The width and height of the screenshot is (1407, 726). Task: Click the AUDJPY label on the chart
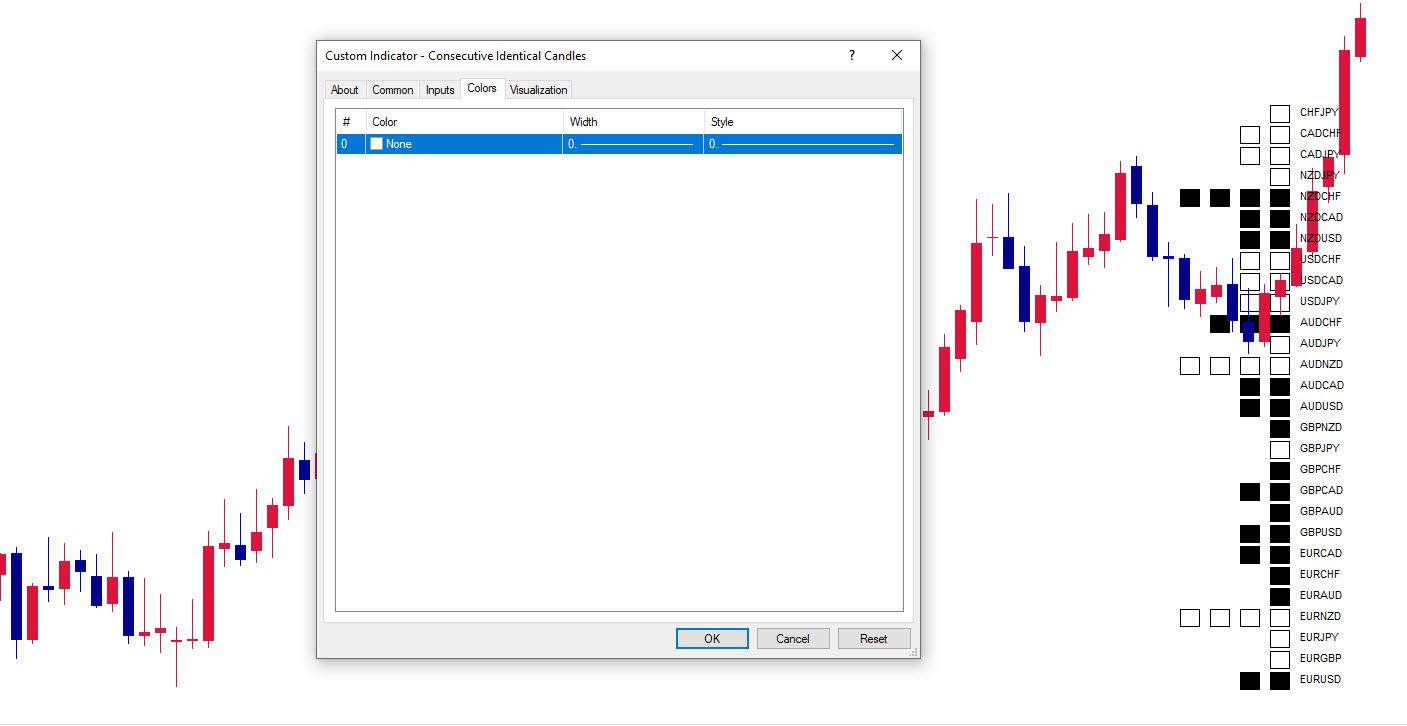click(1320, 343)
